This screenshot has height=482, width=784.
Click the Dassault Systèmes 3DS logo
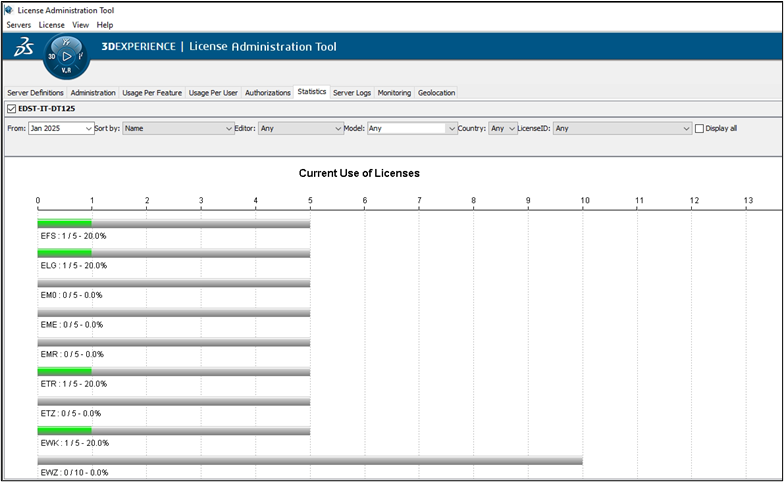[22, 48]
